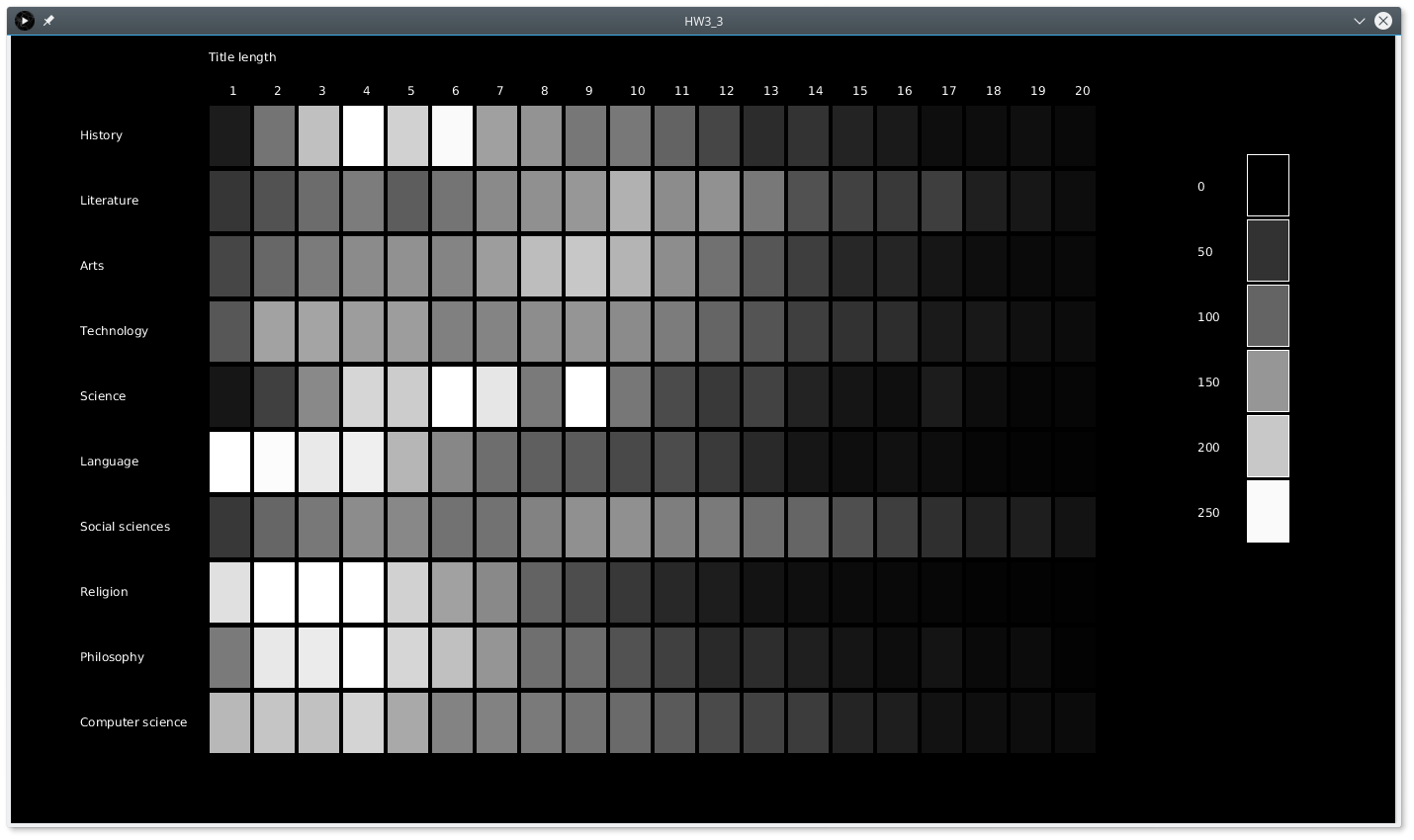This screenshot has height=840, width=1414.
Task: Click the Social sciences row label
Action: coord(125,527)
